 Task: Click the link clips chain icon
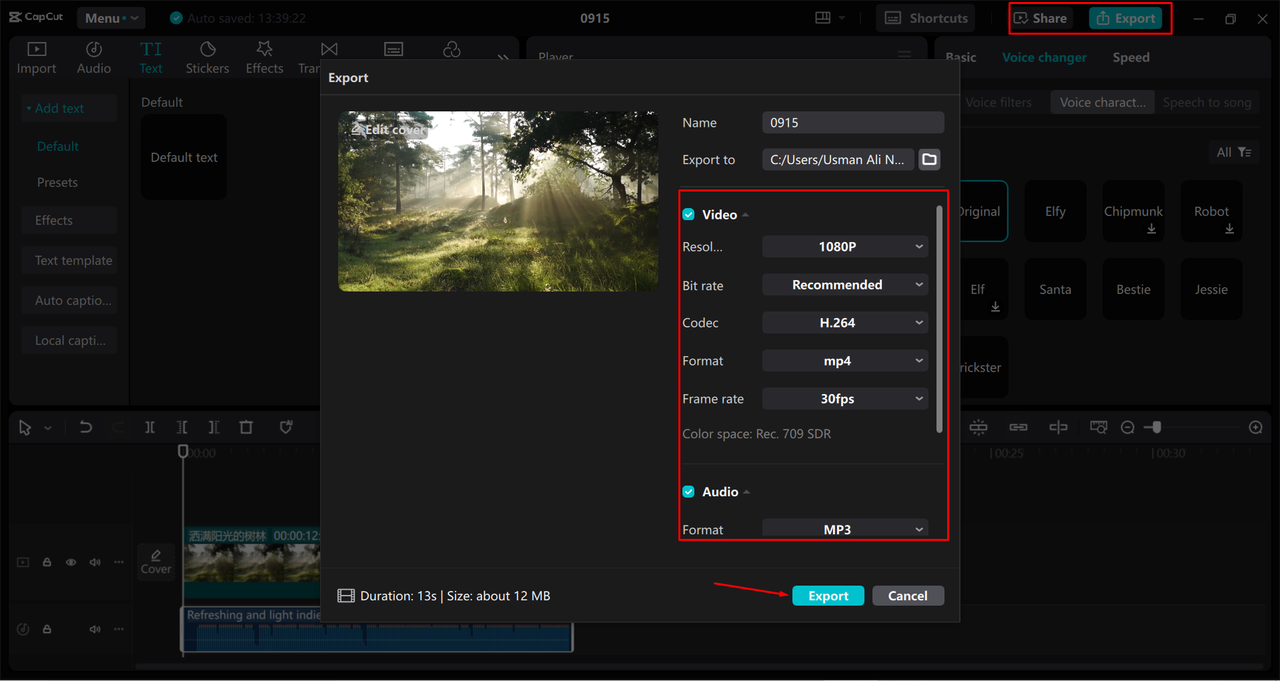pyautogui.click(x=1018, y=427)
